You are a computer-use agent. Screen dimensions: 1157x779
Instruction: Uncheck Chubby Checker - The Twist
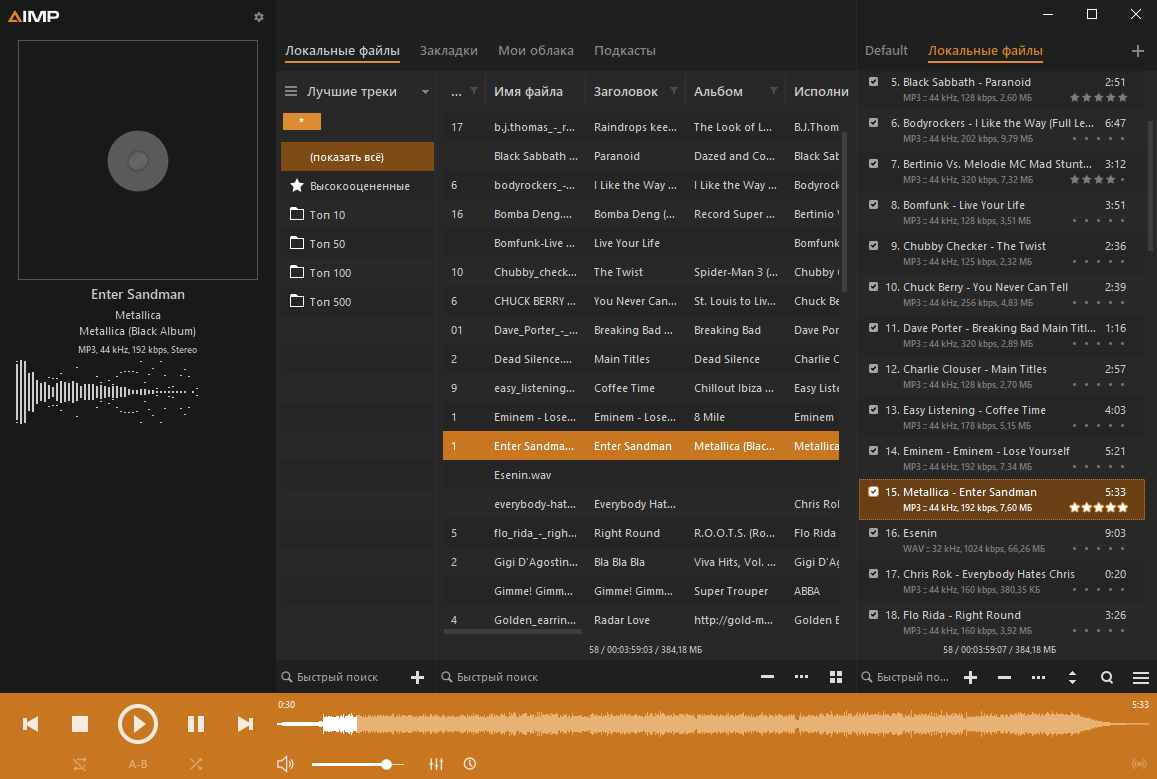(874, 246)
